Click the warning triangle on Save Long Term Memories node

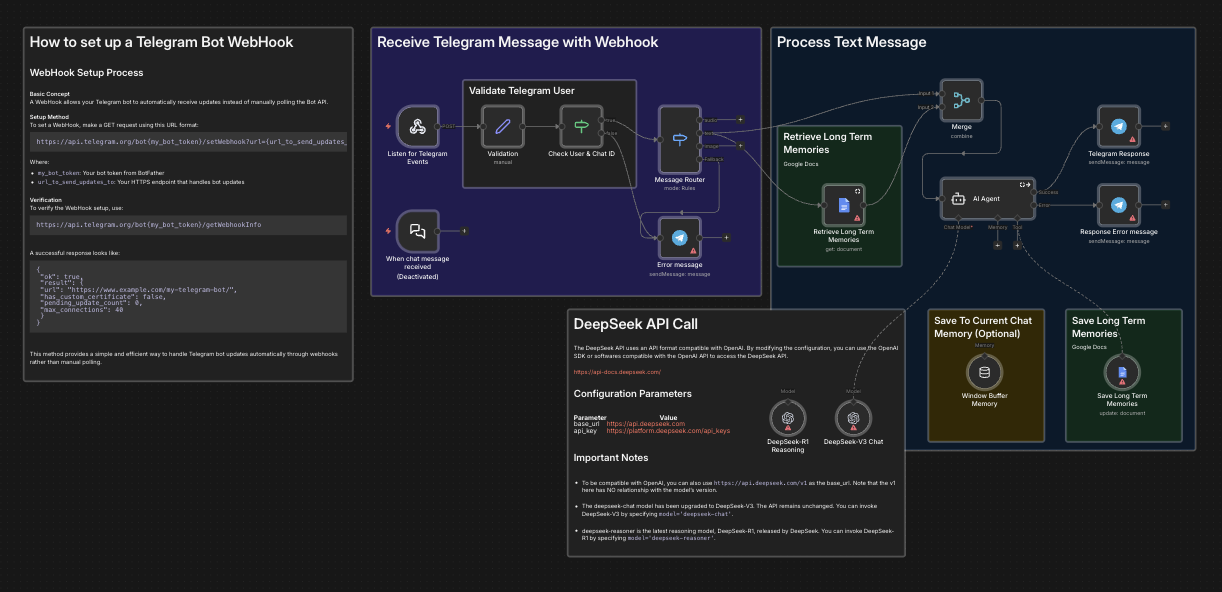1122,383
